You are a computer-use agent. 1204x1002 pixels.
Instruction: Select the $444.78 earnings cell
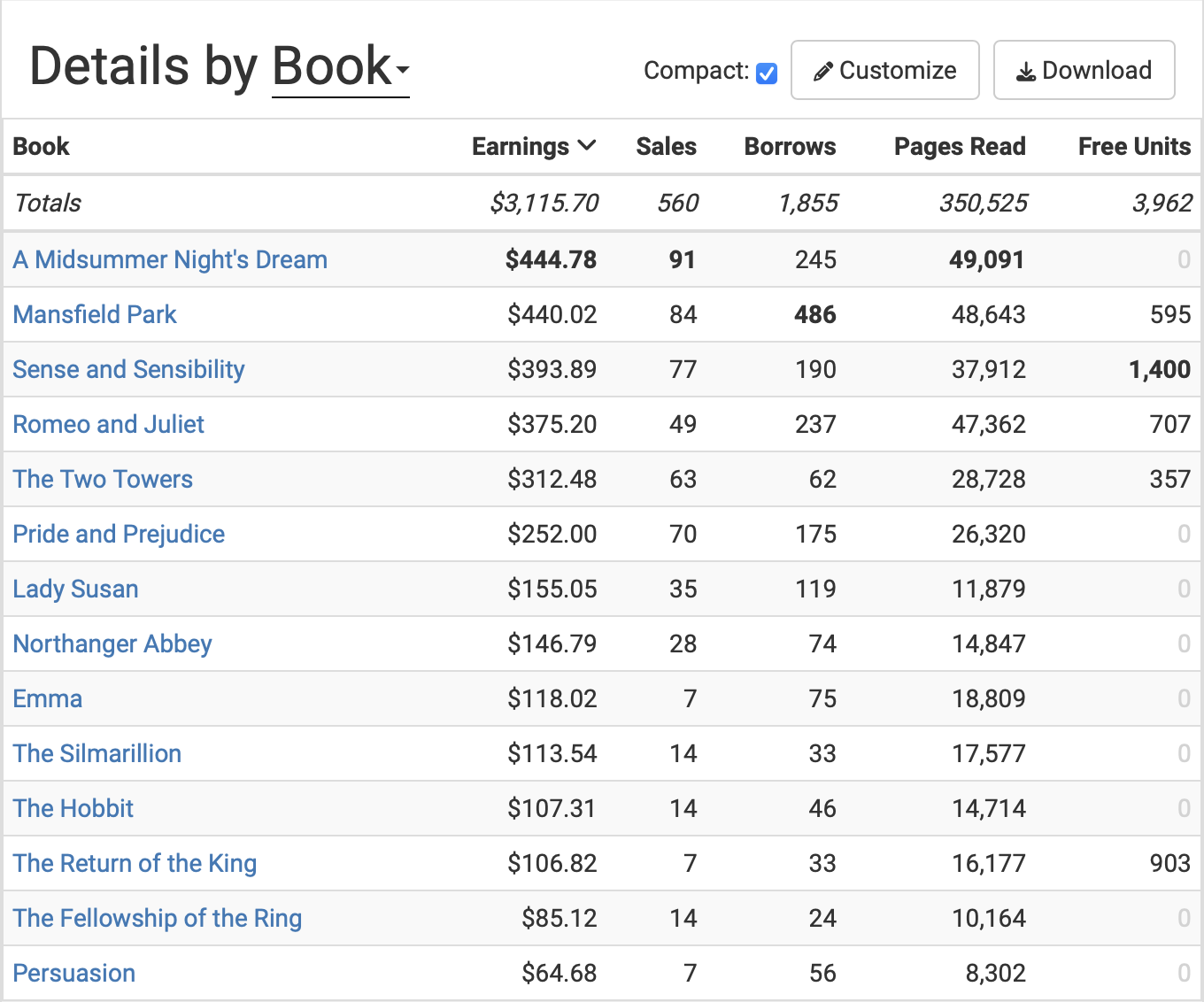(551, 259)
